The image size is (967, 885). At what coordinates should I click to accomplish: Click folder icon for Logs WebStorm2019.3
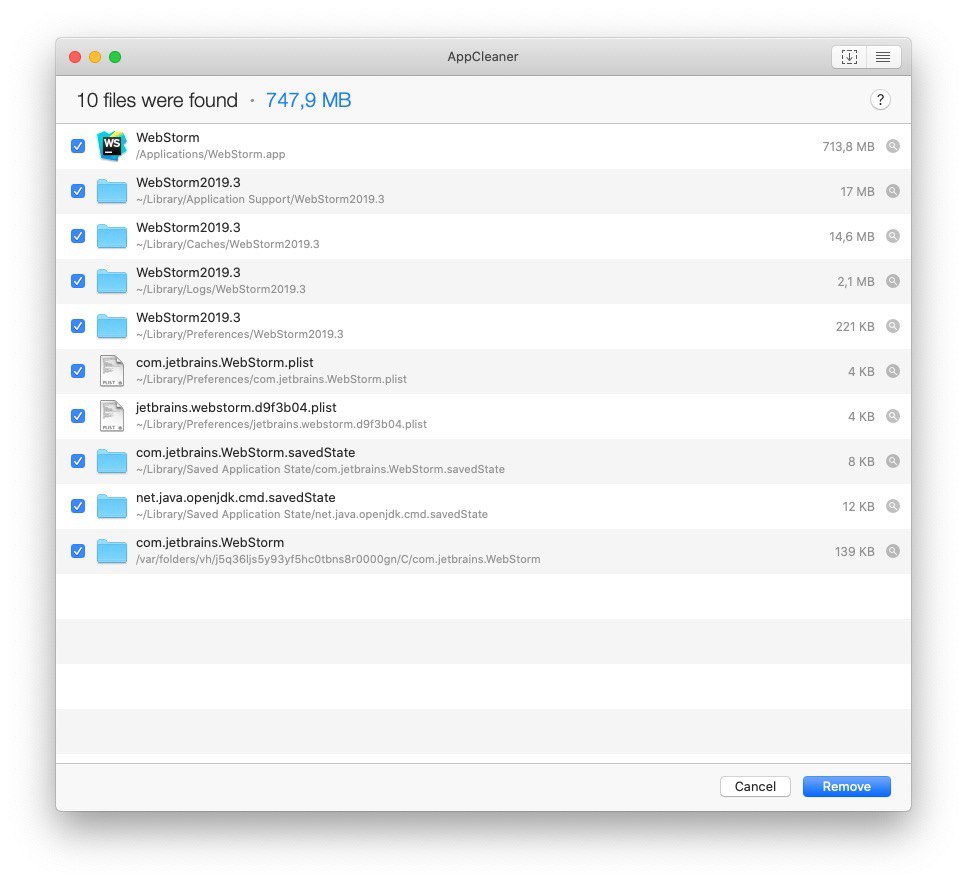pyautogui.click(x=112, y=281)
